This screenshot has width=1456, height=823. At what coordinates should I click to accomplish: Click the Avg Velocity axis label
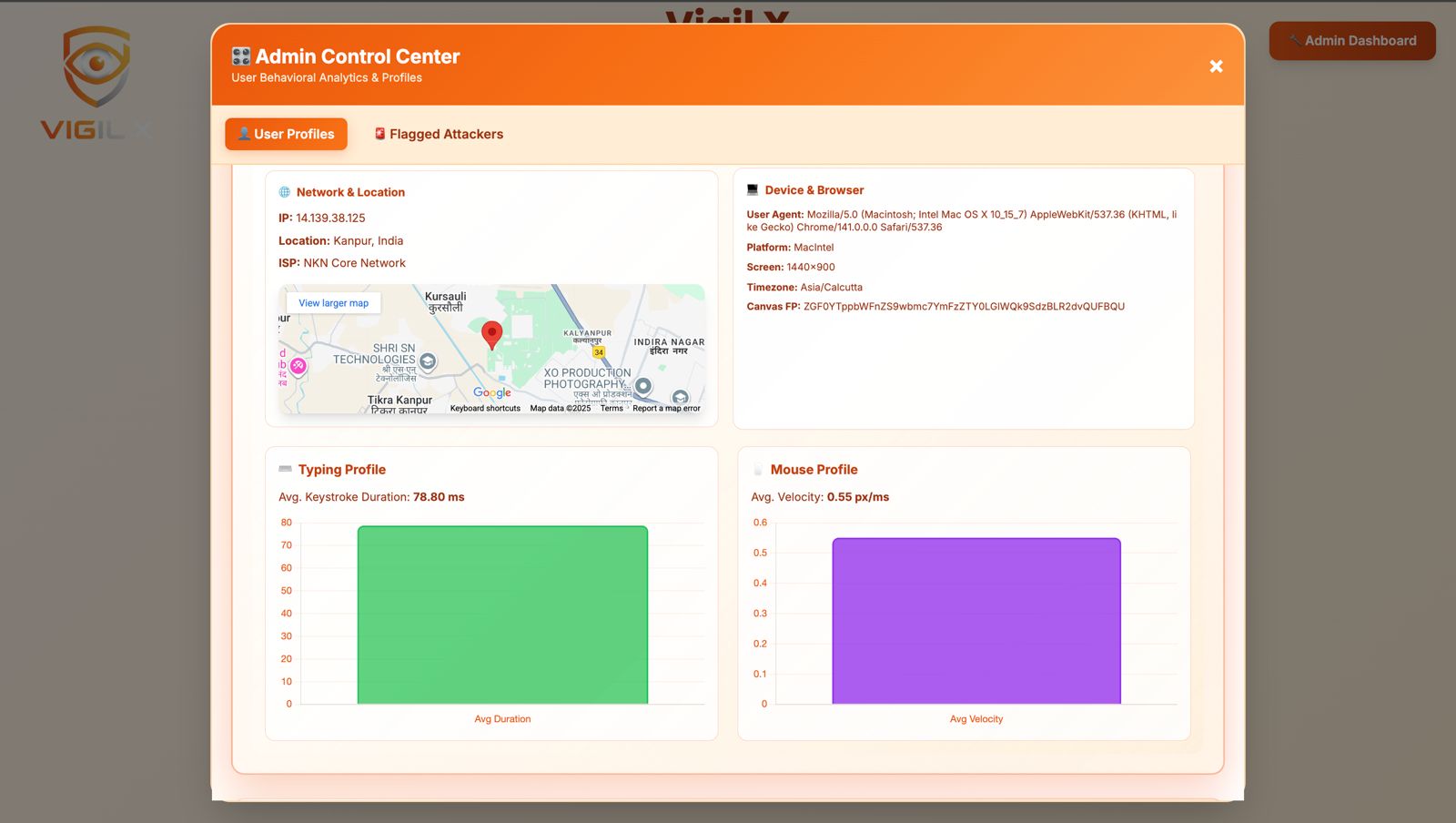tap(976, 719)
